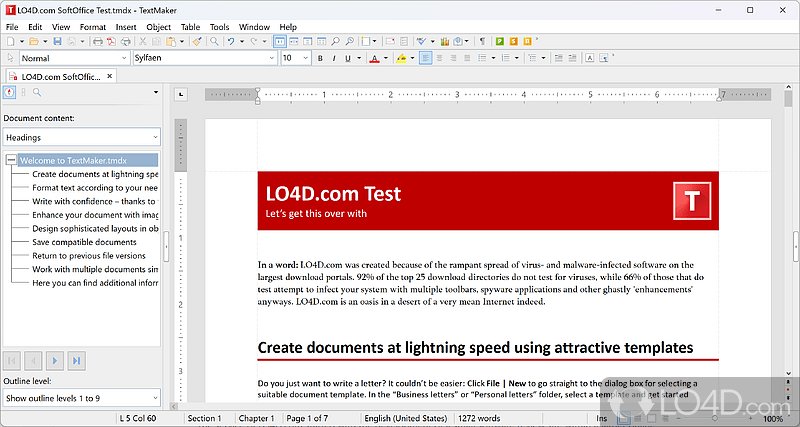Click 'English (United States)' in status bar
The width and height of the screenshot is (800, 427).
click(406, 418)
